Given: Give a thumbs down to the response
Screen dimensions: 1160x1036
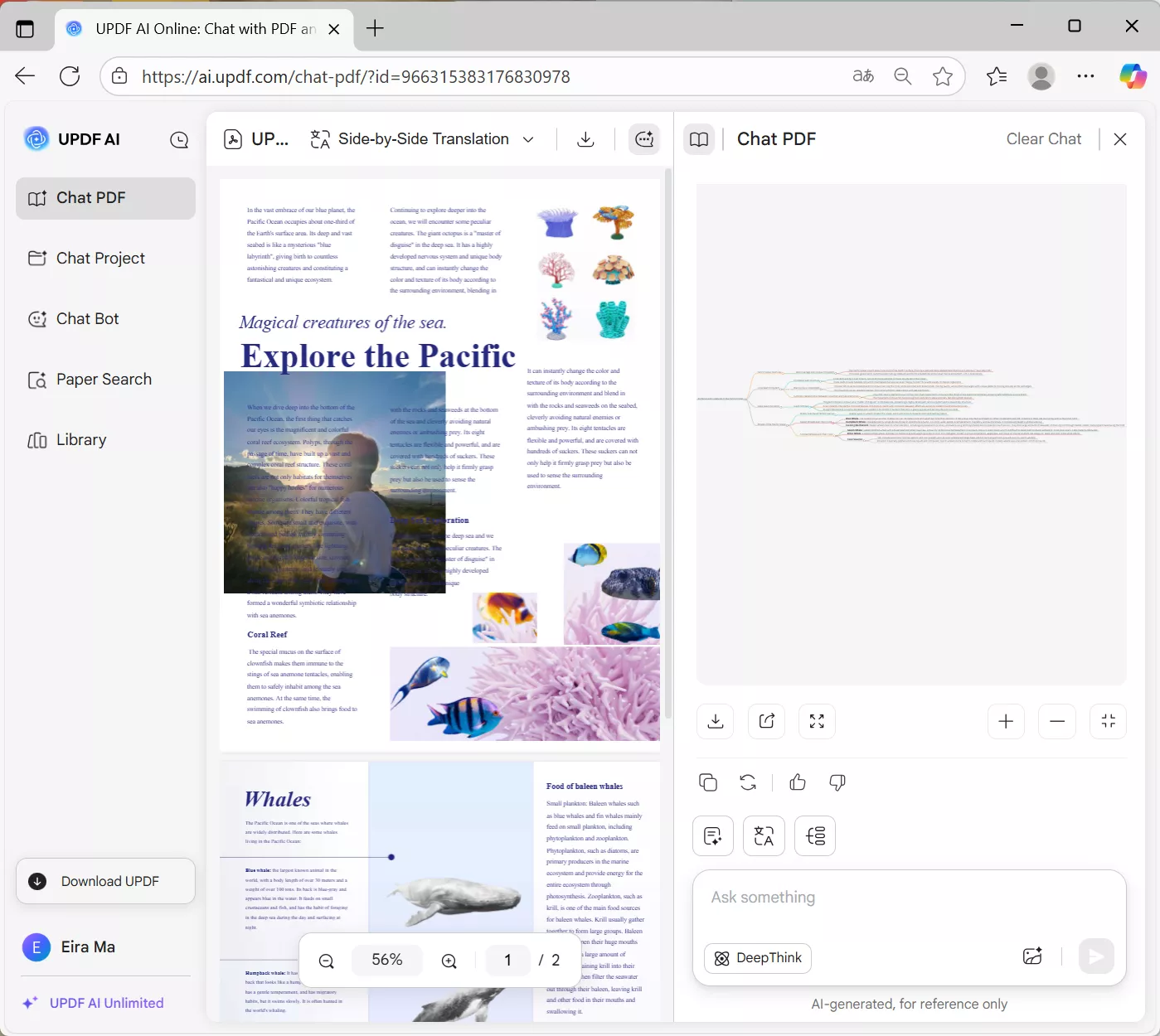Looking at the screenshot, I should (837, 782).
